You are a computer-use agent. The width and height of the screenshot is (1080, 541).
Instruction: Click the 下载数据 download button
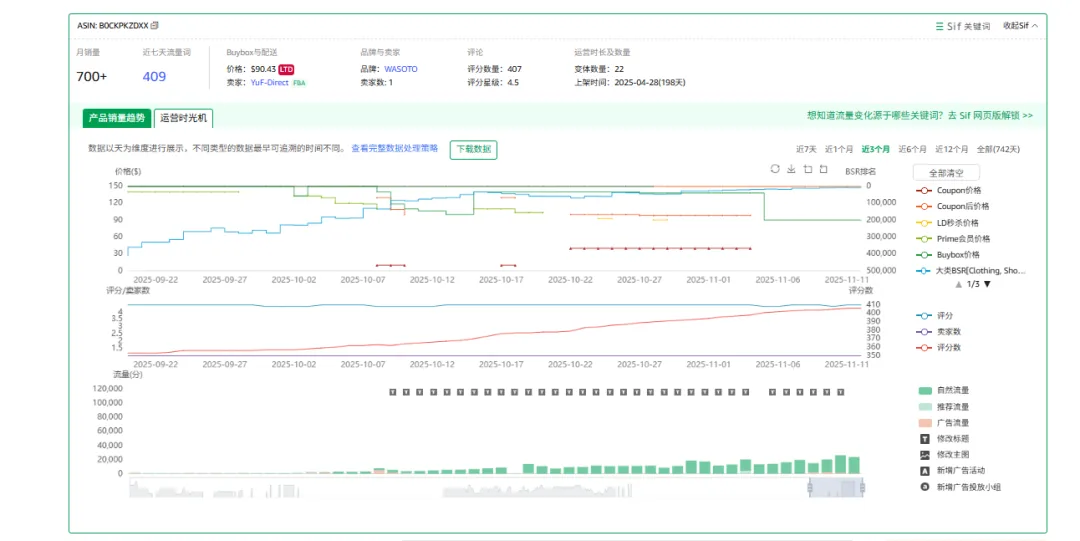[x=473, y=150]
